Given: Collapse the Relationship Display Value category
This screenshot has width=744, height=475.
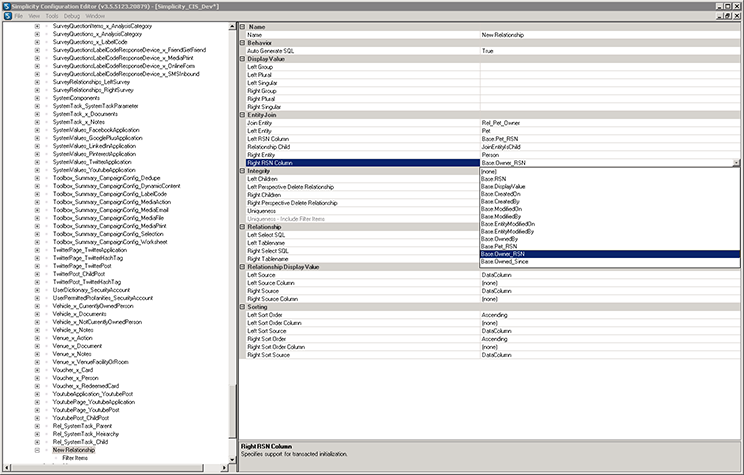Looking at the screenshot, I should pyautogui.click(x=242, y=267).
